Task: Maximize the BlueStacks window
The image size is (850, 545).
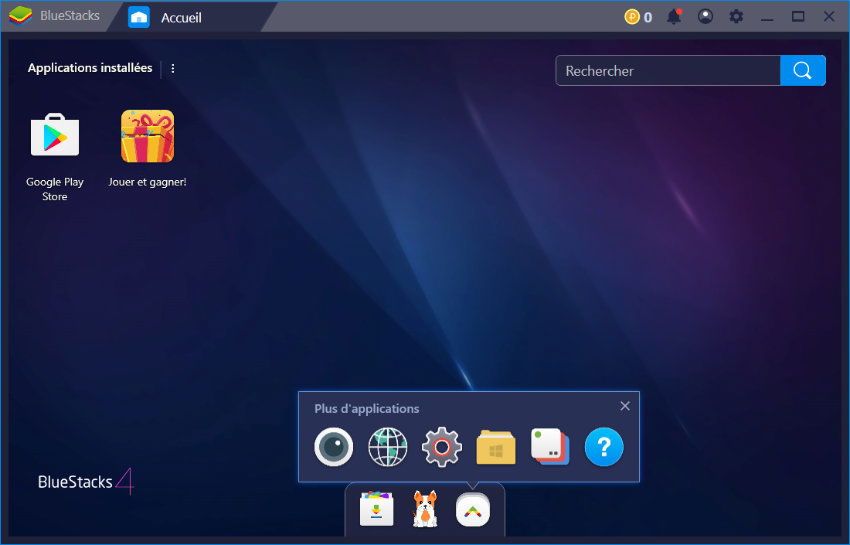Action: click(798, 16)
